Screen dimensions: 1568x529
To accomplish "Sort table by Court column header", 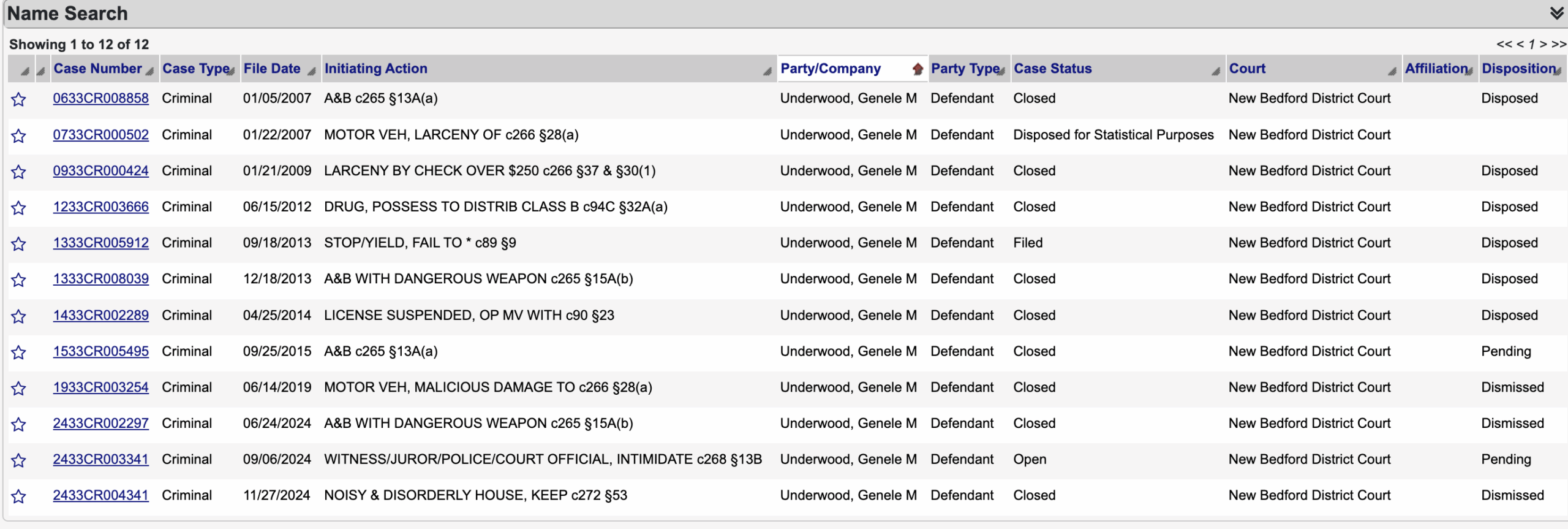I will (x=1247, y=69).
